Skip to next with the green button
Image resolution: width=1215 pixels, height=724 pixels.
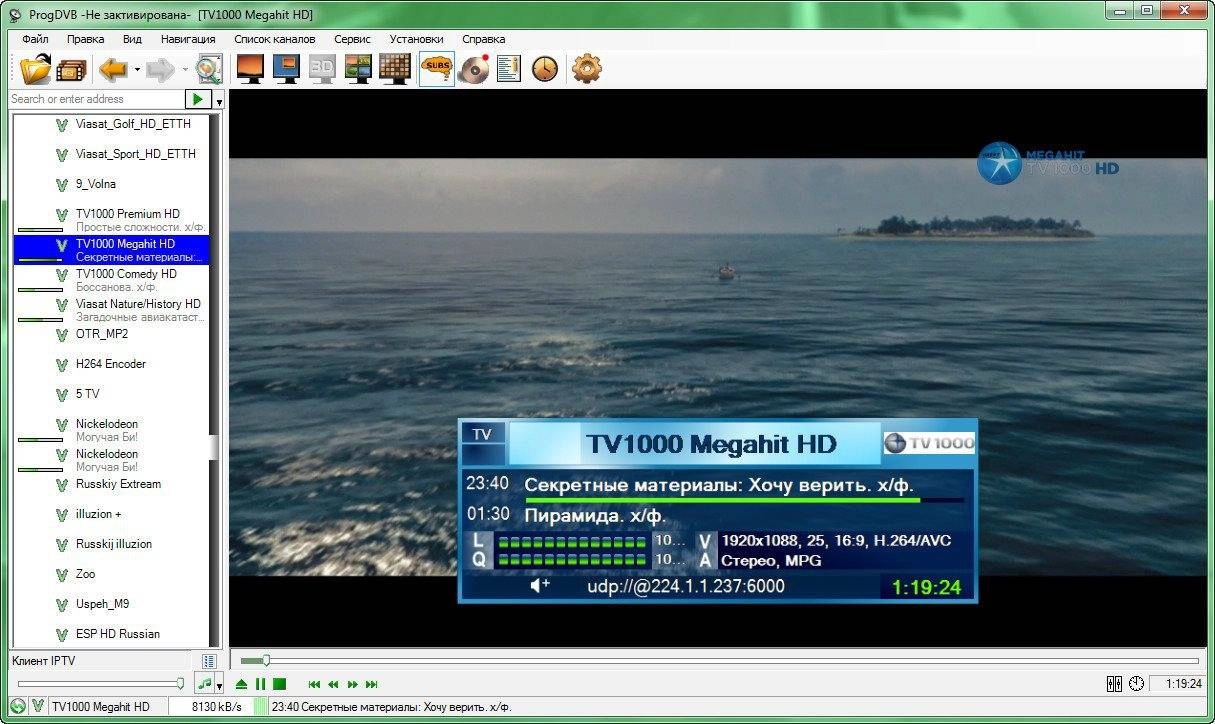coord(372,684)
